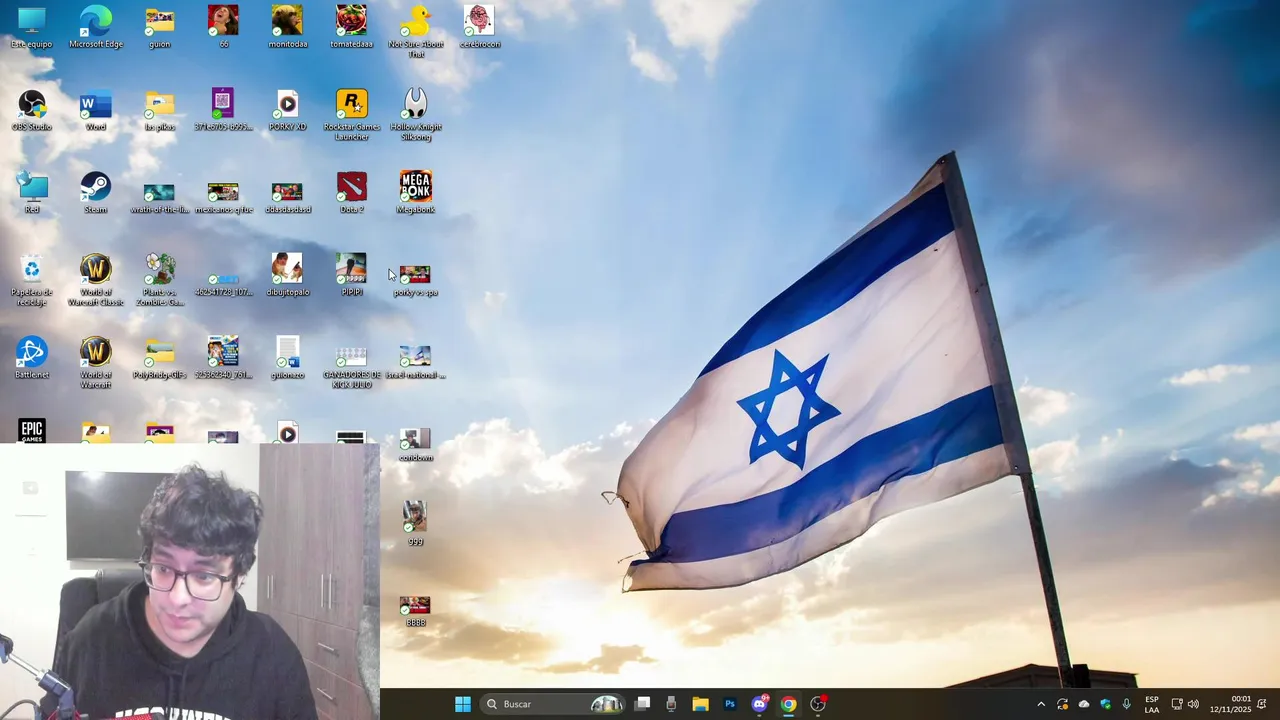Select the 371e6705 purple file icon

(x=223, y=110)
